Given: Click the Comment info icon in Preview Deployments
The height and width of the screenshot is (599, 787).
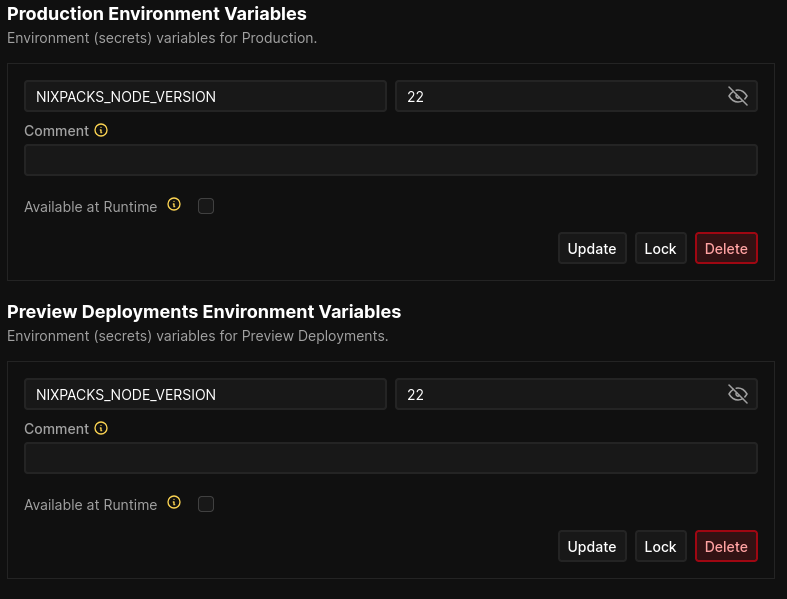Looking at the screenshot, I should (101, 428).
